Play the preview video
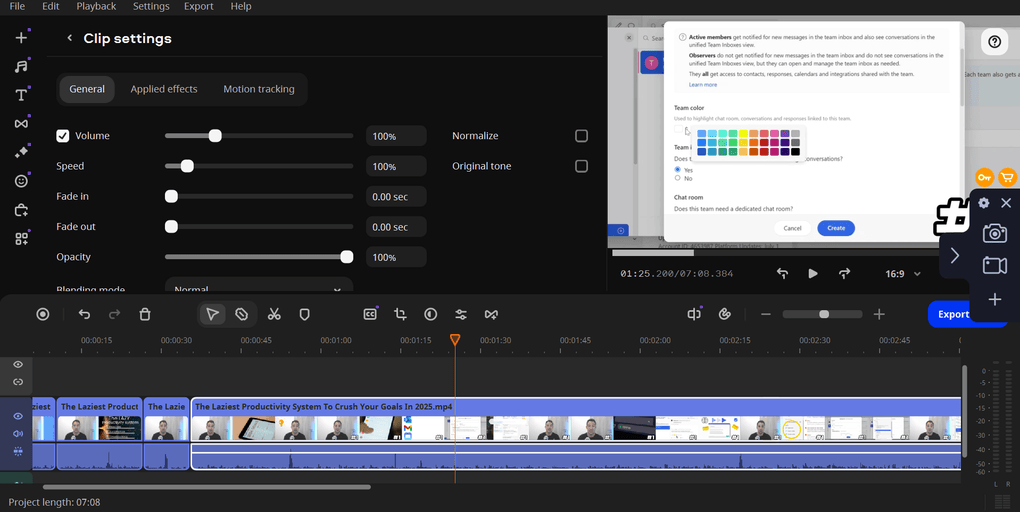The width and height of the screenshot is (1020, 512). [812, 274]
